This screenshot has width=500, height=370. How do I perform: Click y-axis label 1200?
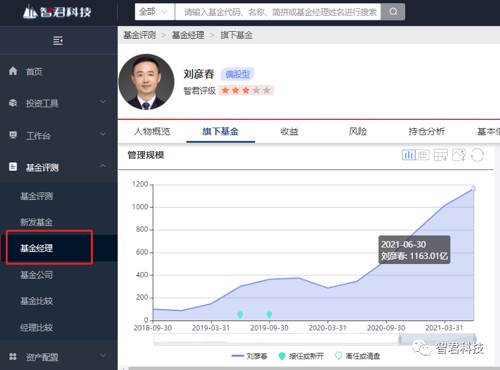click(140, 184)
